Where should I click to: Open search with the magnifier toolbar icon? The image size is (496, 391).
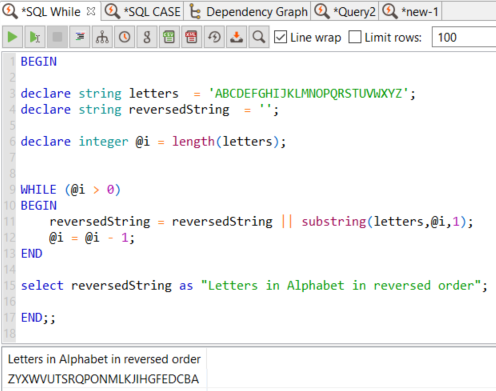pyautogui.click(x=259, y=37)
